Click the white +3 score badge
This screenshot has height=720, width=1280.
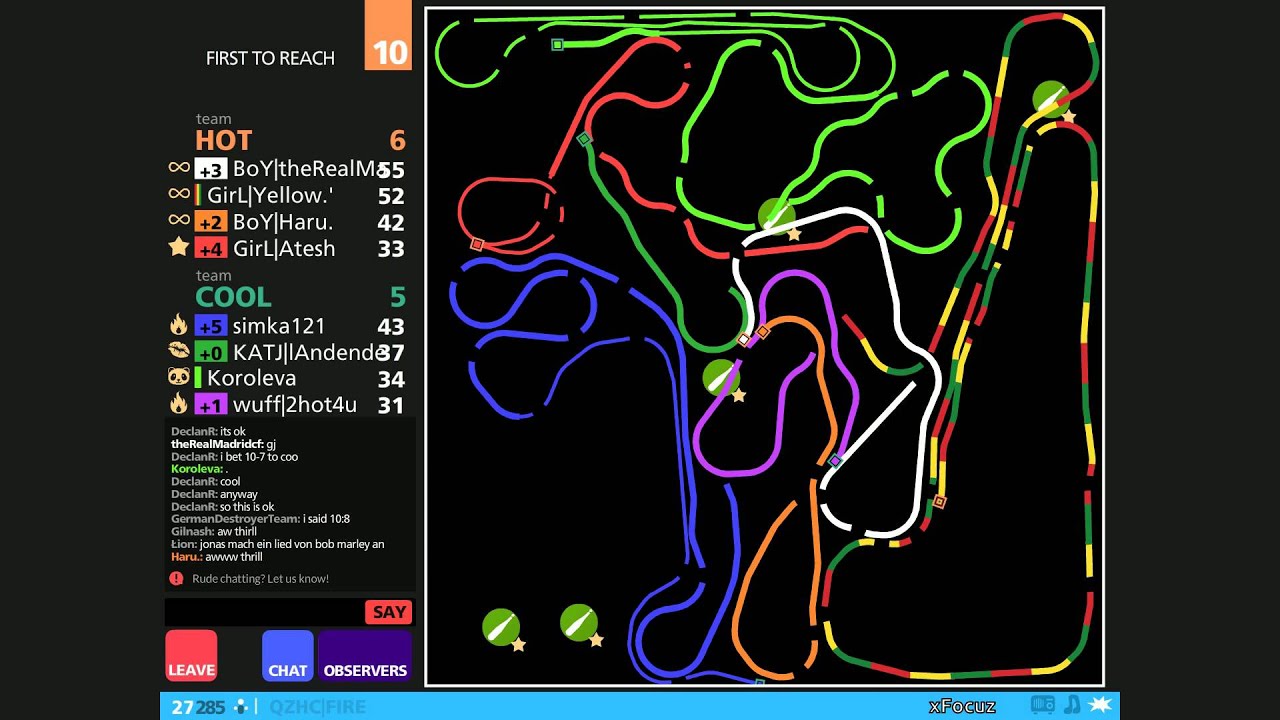tap(211, 169)
